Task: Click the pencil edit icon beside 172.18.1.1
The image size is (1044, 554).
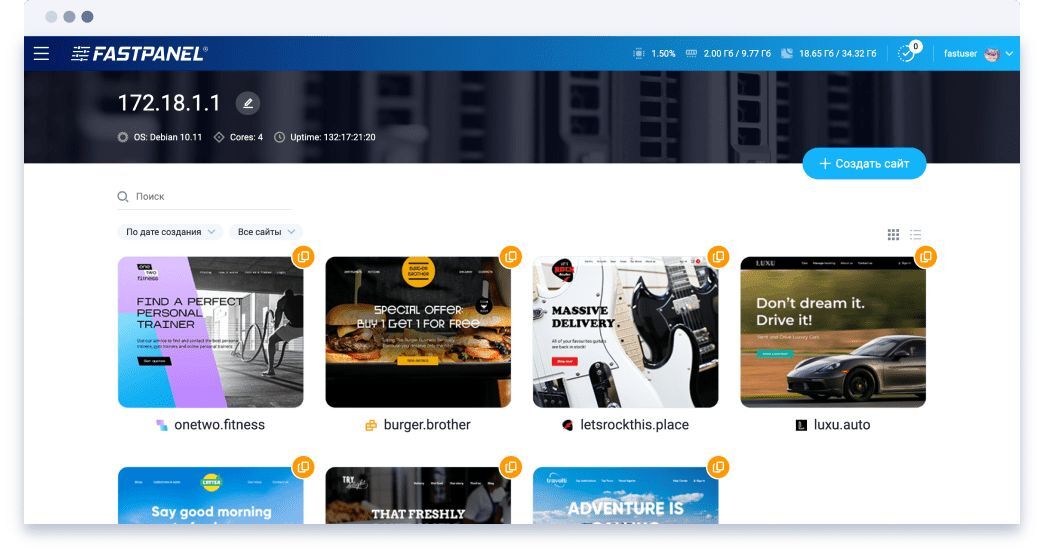Action: click(248, 103)
